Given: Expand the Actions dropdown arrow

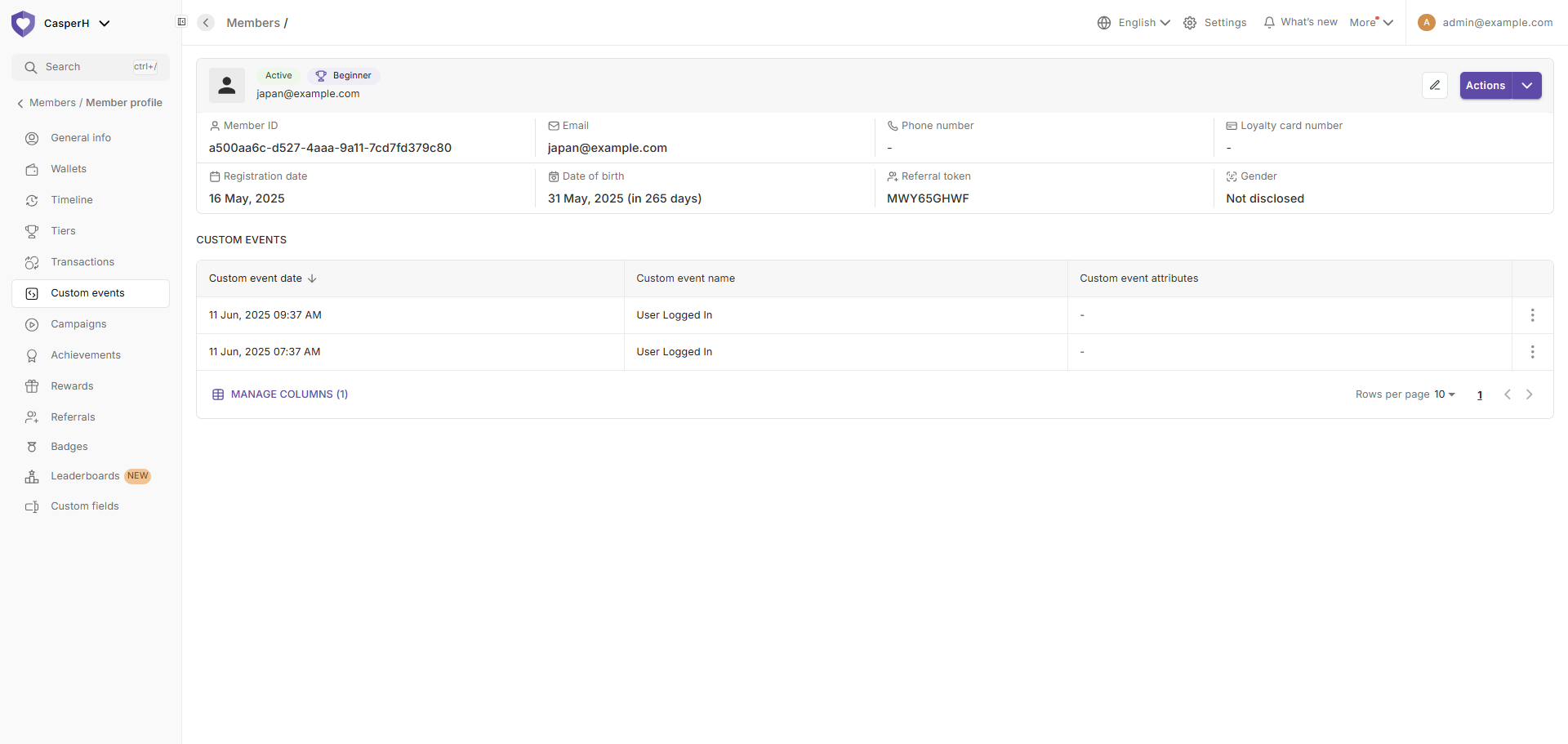Looking at the screenshot, I should (1526, 86).
